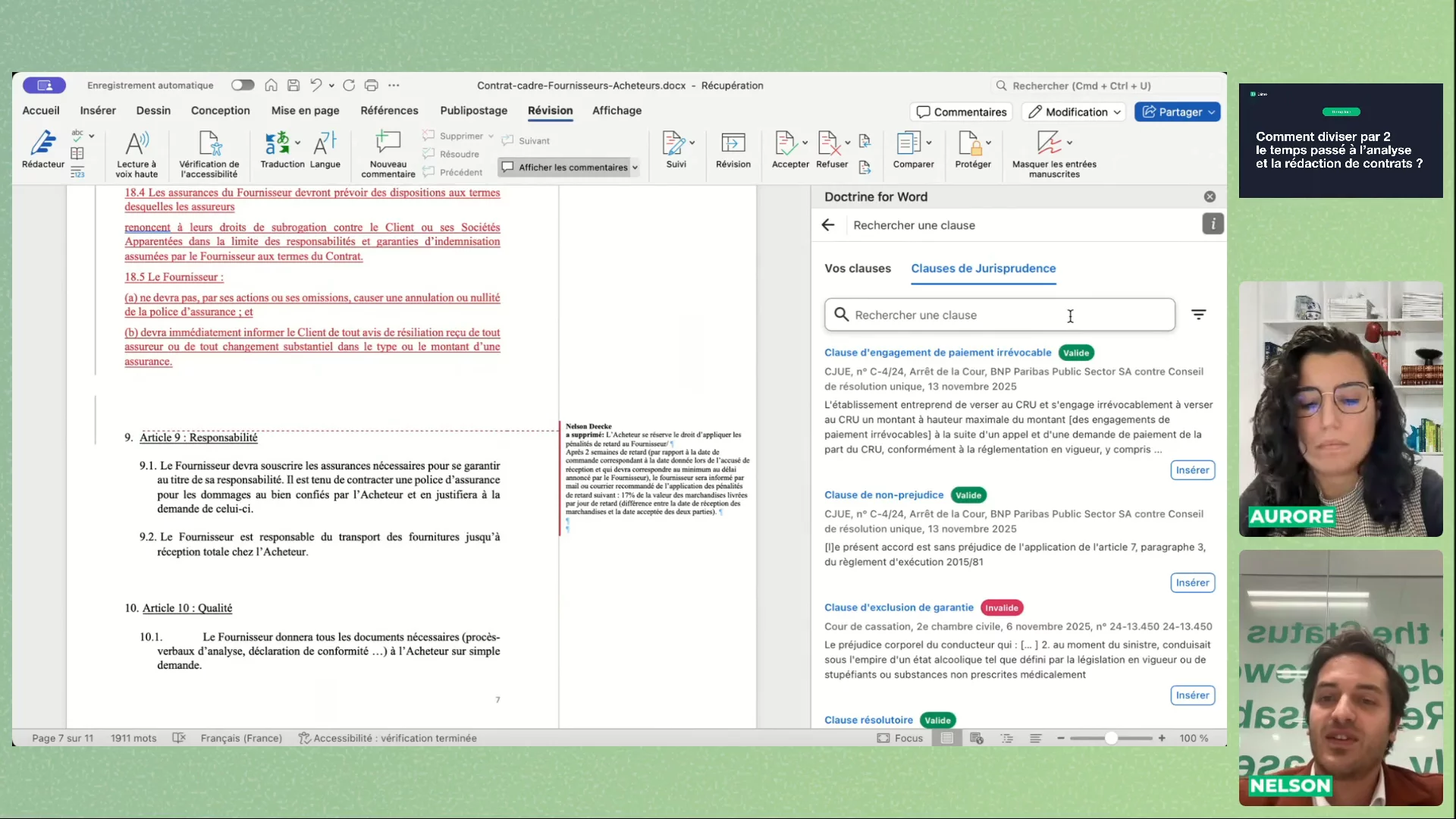1456x819 pixels.
Task: Switch to the Références ribbon tab
Action: (x=389, y=111)
